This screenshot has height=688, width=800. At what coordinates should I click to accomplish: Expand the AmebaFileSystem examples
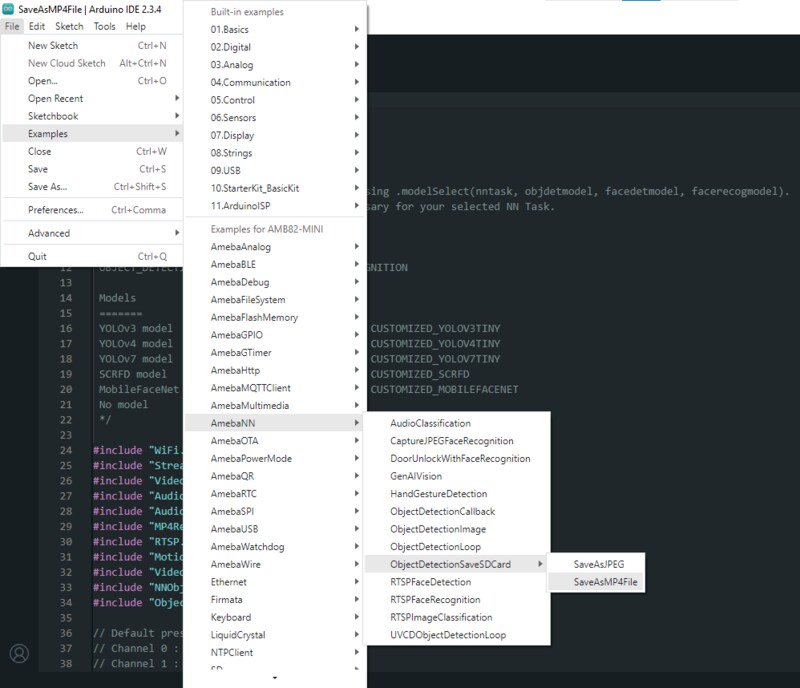tap(275, 300)
